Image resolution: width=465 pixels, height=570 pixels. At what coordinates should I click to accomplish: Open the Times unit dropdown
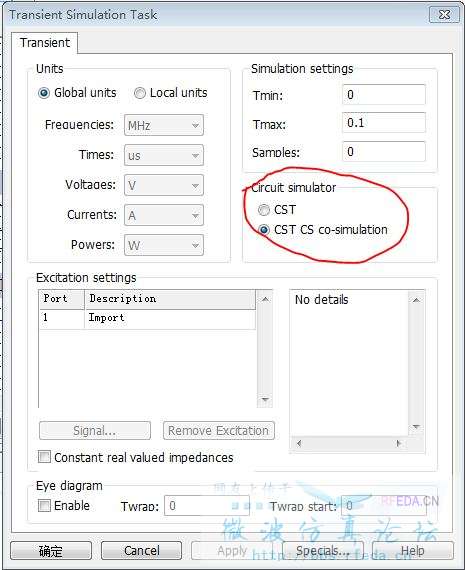pyautogui.click(x=164, y=155)
